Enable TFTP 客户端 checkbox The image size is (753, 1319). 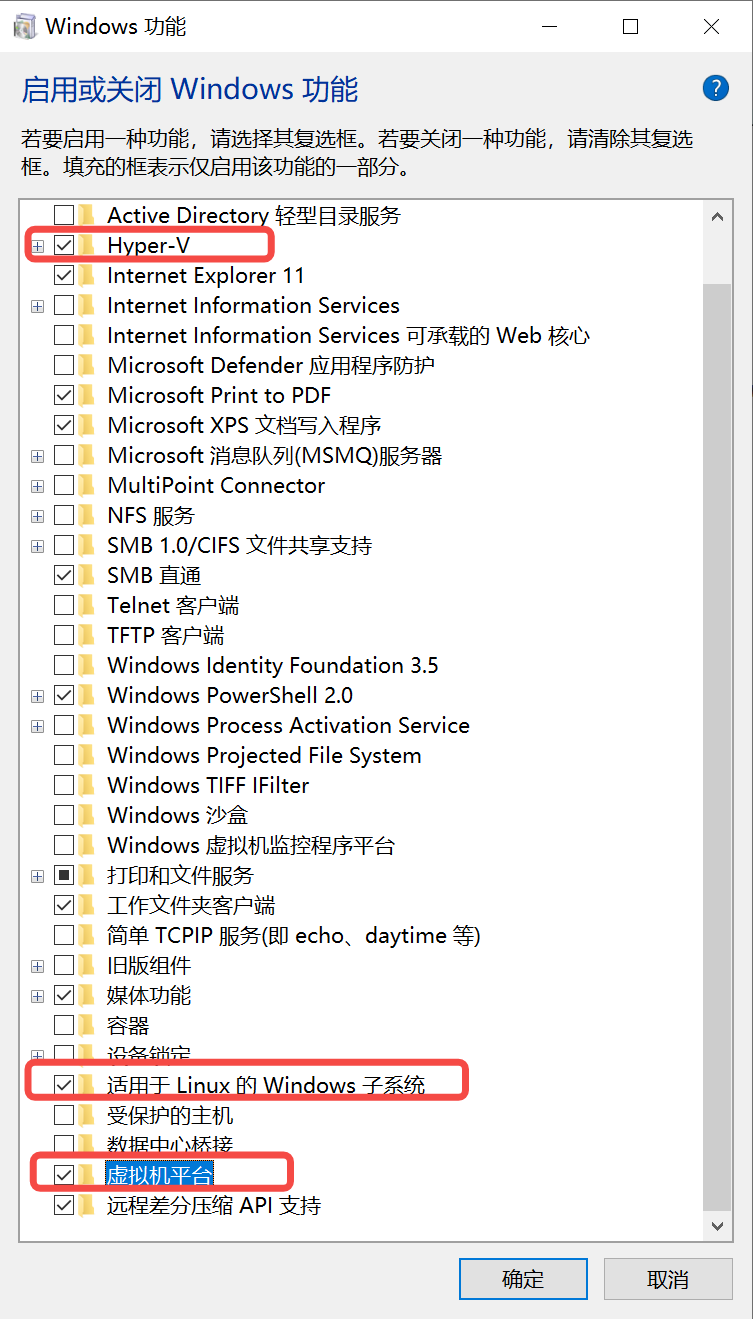(64, 635)
